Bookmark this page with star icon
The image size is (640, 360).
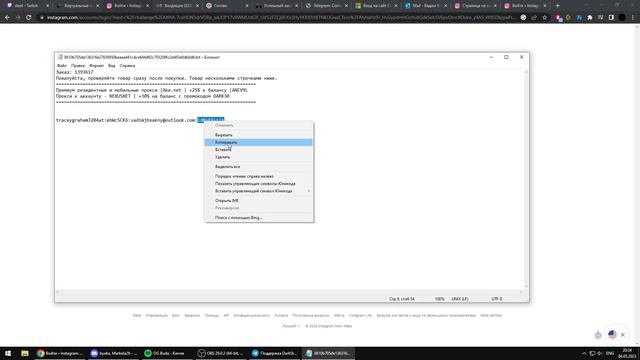[x=544, y=18]
